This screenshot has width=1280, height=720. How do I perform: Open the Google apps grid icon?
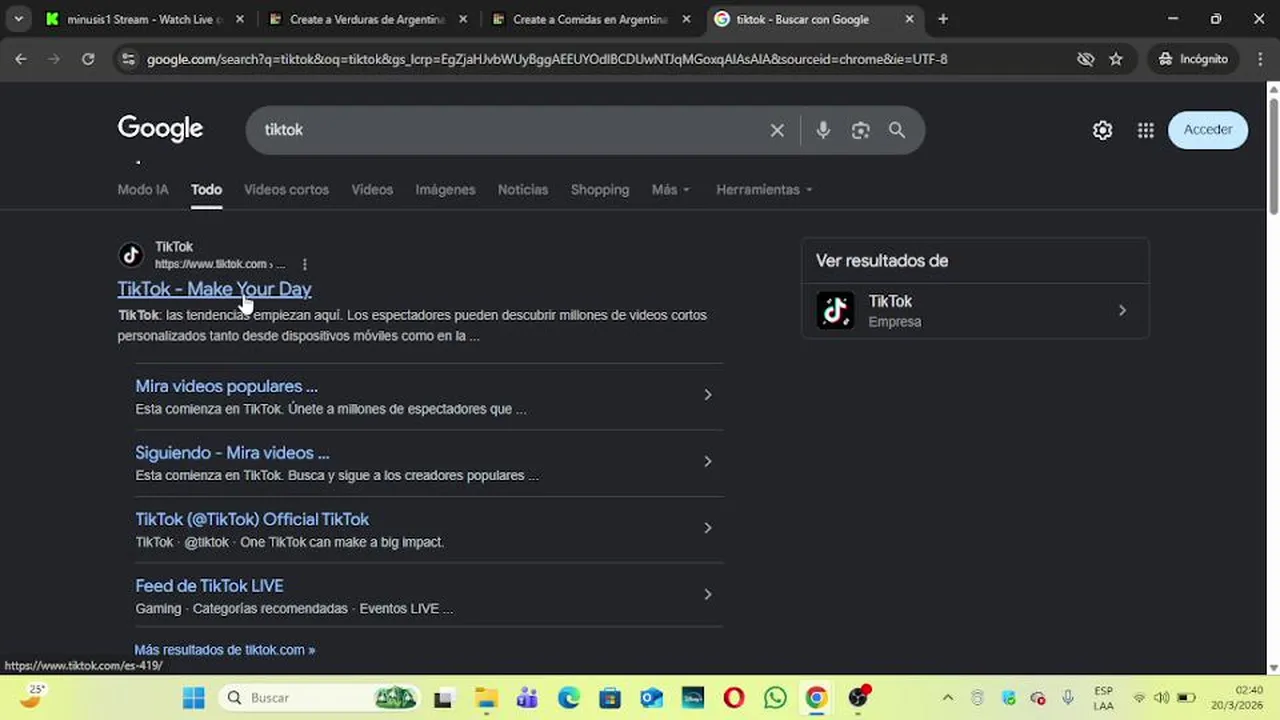(1146, 130)
